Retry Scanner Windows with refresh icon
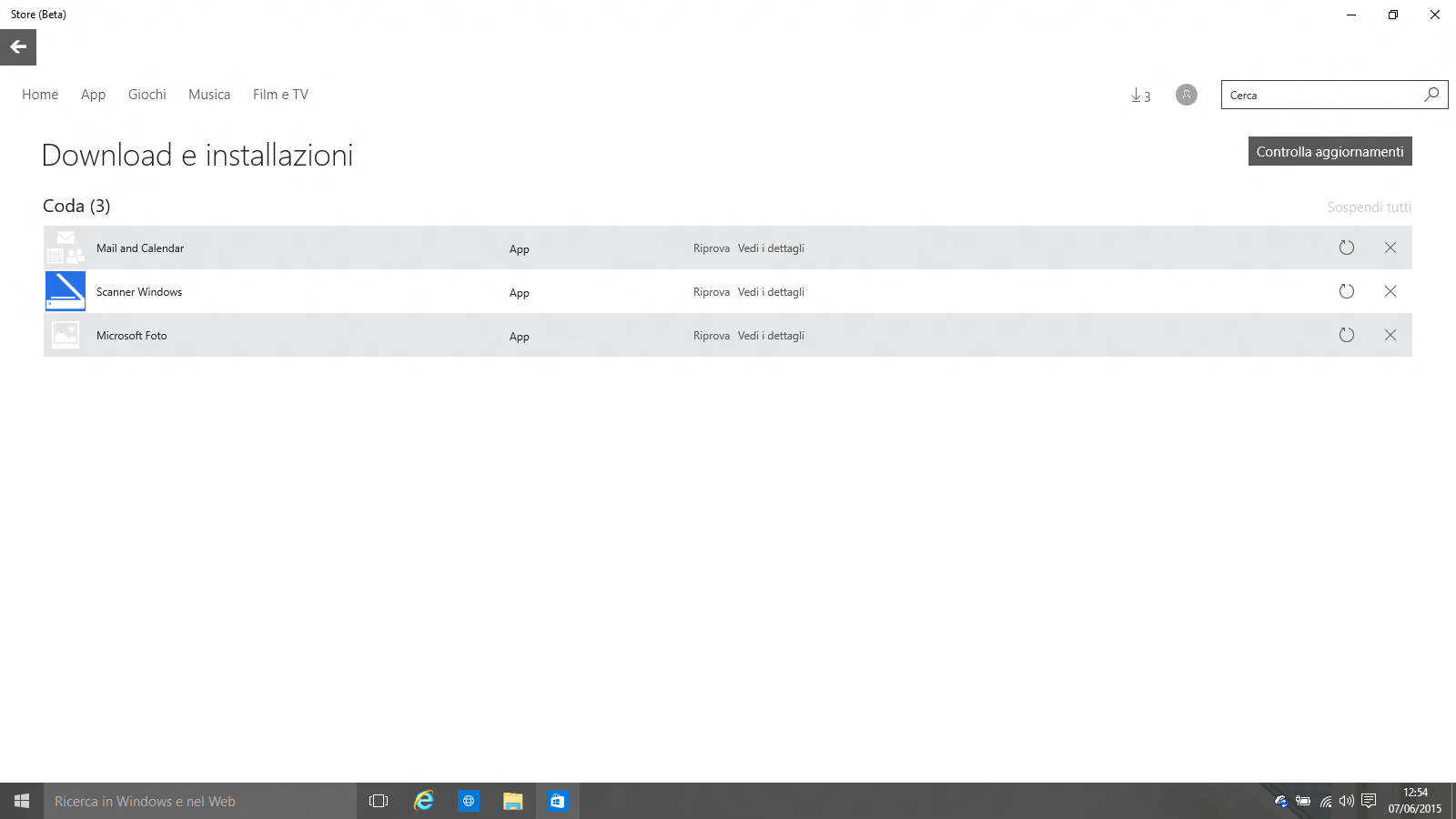The width and height of the screenshot is (1456, 819). (1347, 291)
